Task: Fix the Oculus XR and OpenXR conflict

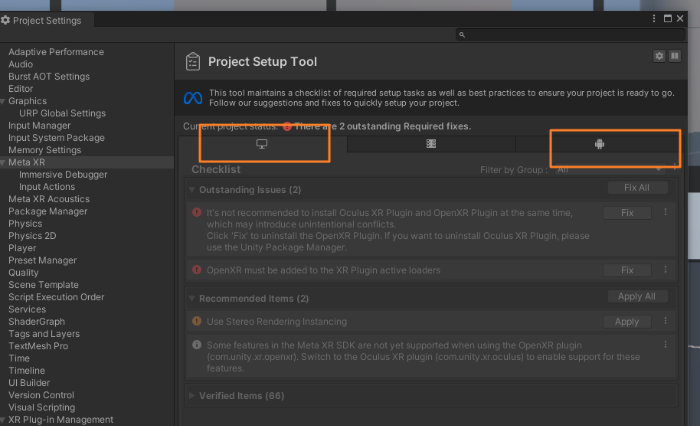Action: (x=627, y=213)
